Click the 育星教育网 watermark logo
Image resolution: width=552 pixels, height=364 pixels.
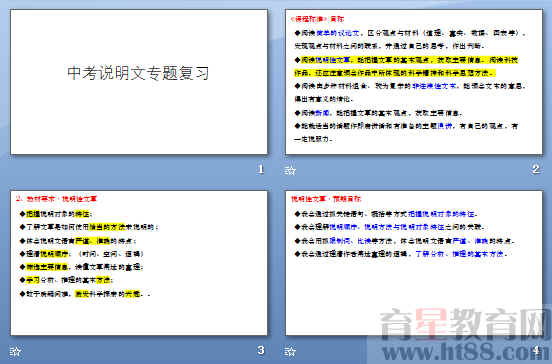pos(465,324)
